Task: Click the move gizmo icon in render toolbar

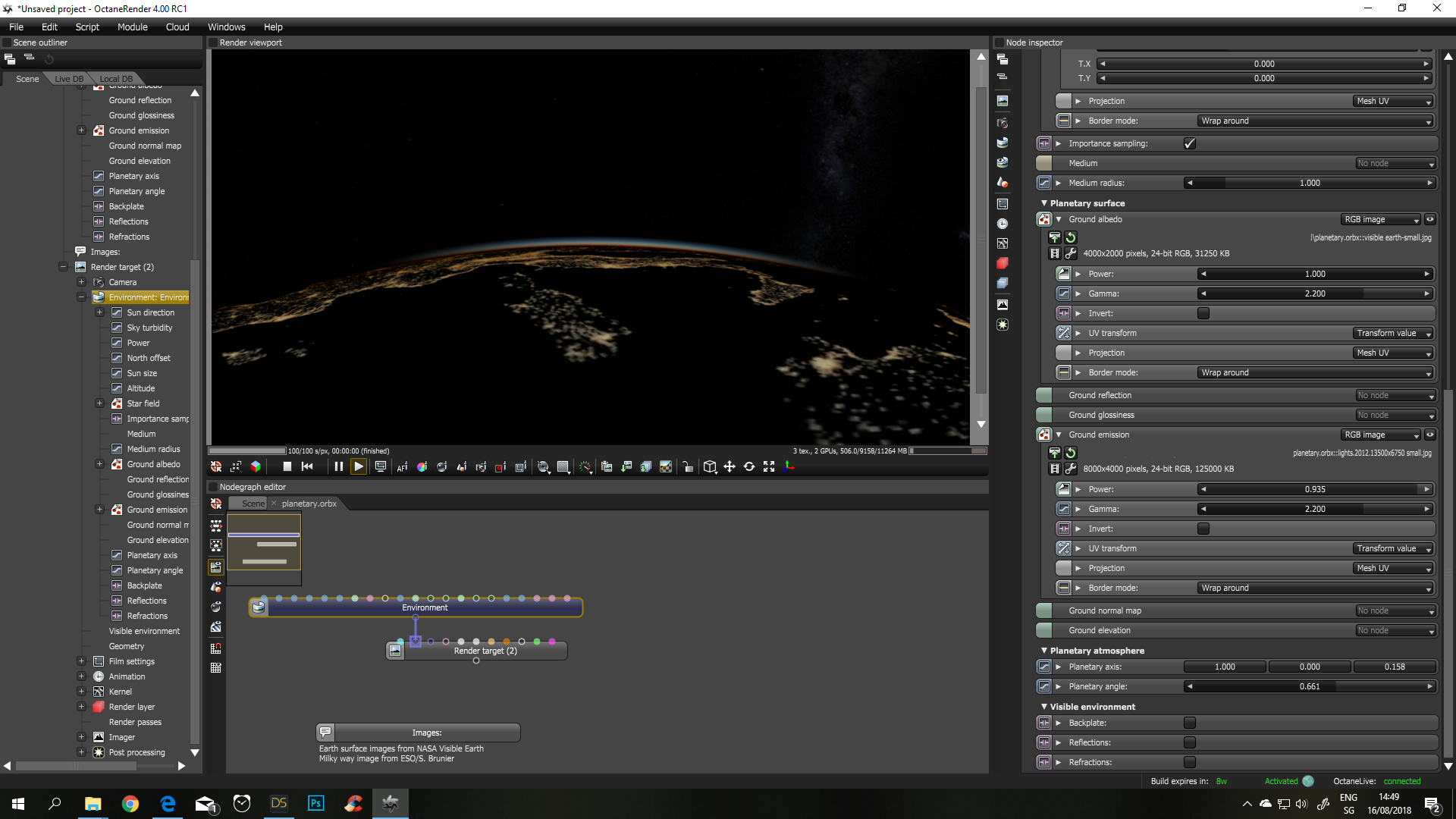Action: (729, 467)
